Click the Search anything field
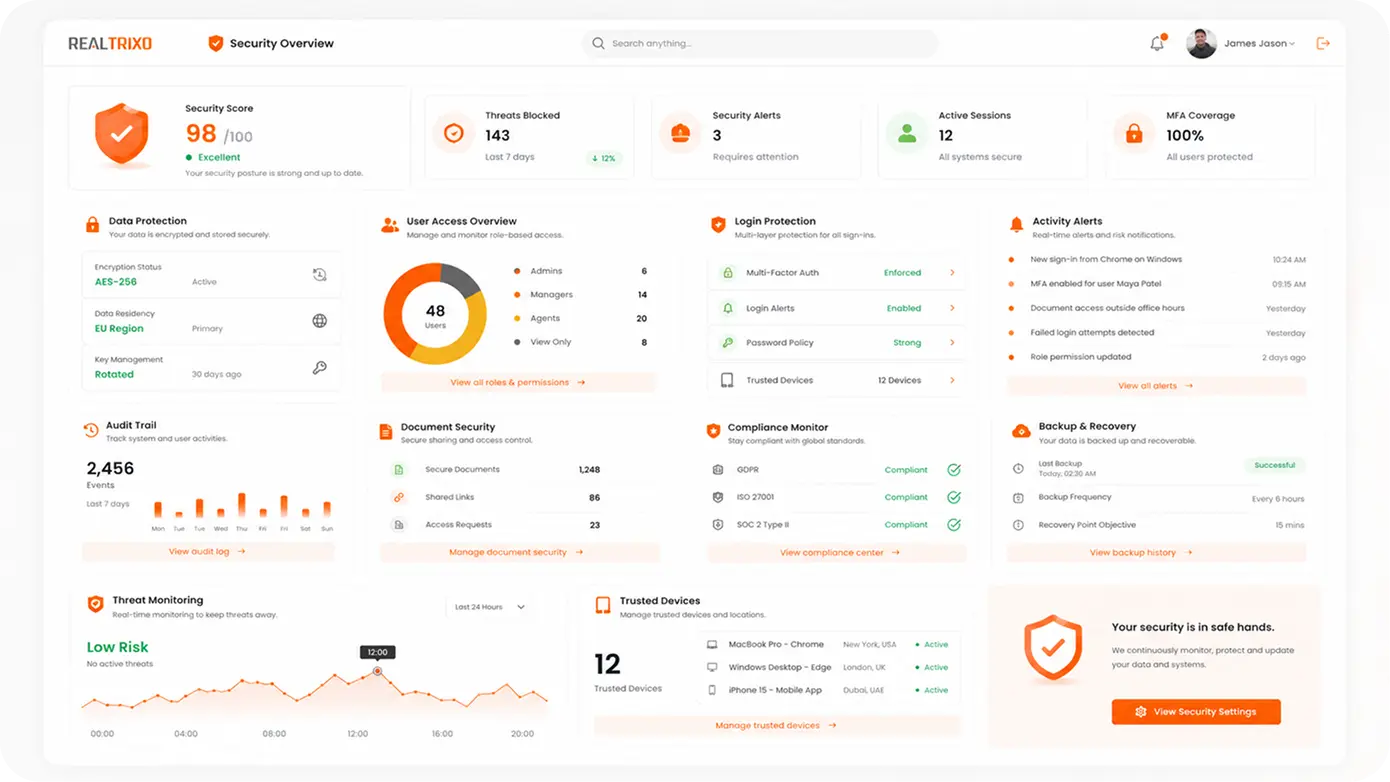 [760, 43]
